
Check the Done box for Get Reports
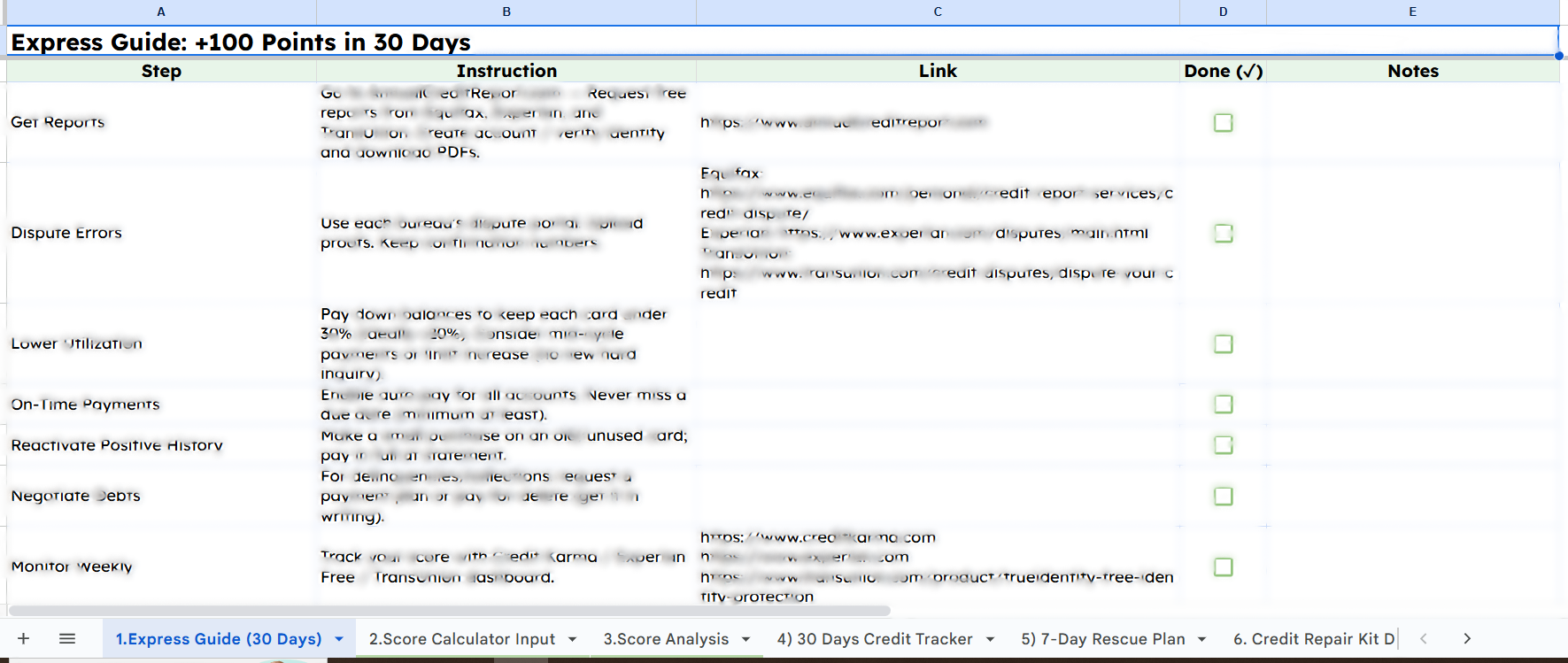[1223, 123]
